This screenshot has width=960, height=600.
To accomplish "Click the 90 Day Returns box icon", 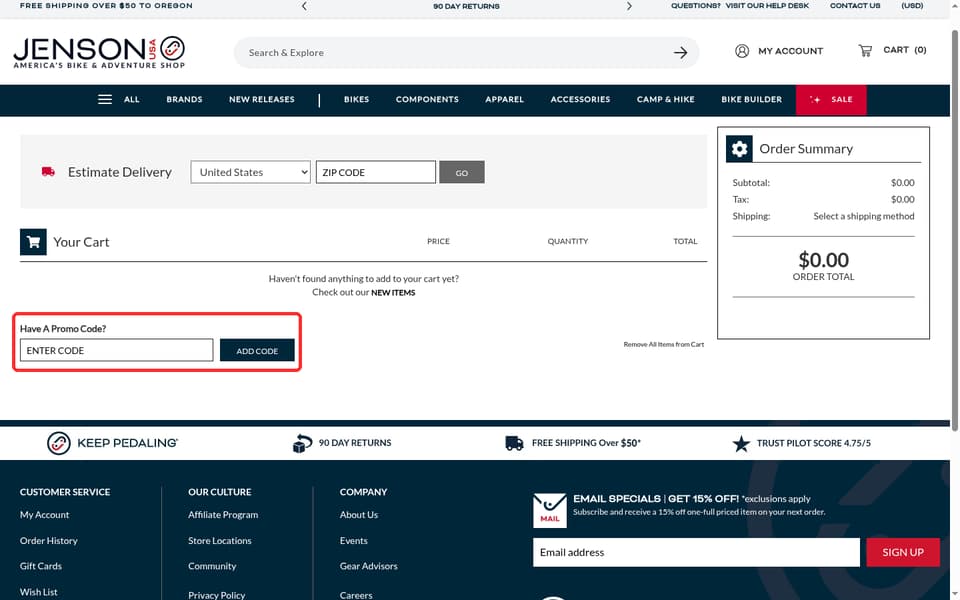I will tap(302, 443).
